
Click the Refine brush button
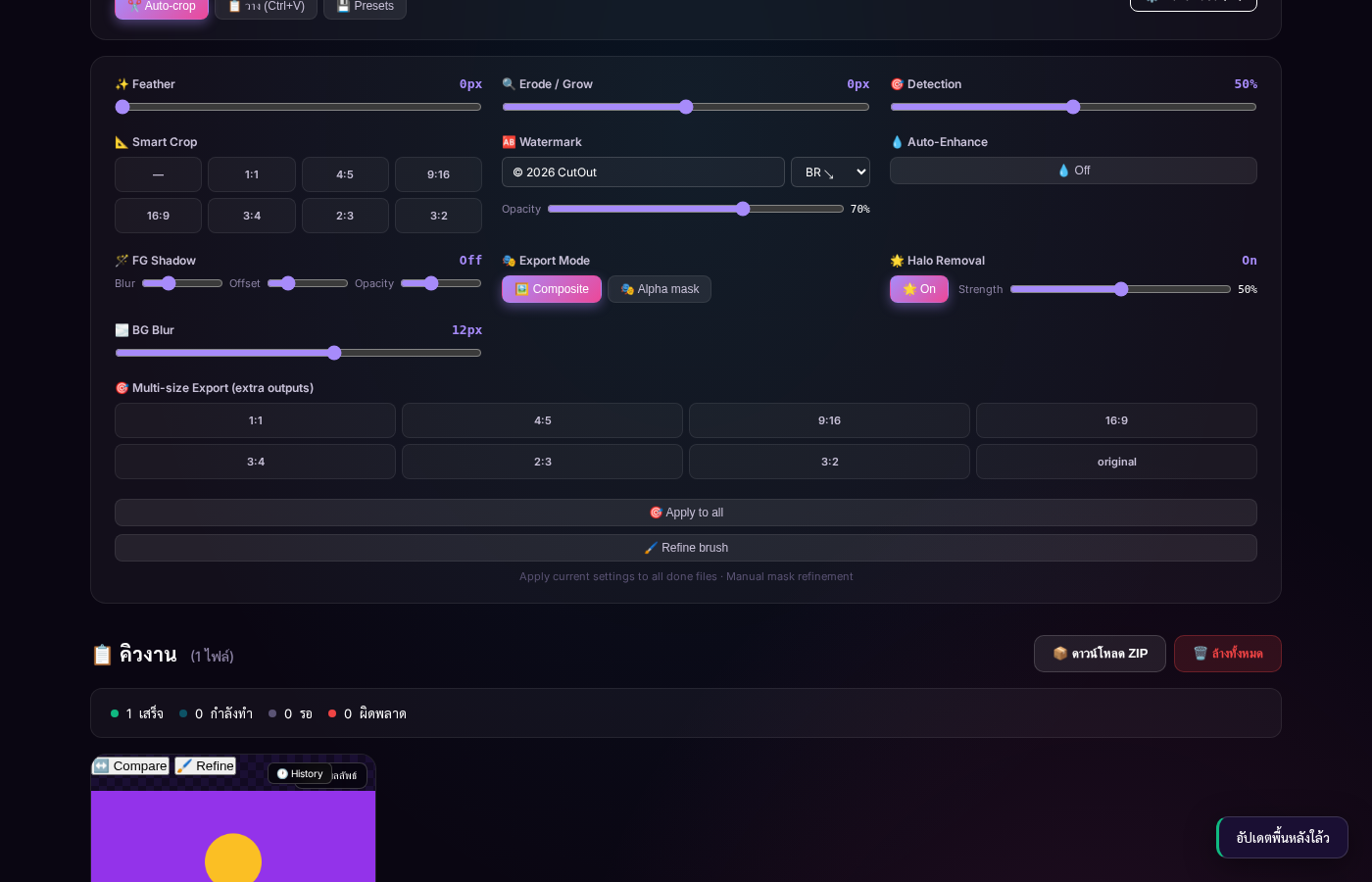[686, 548]
